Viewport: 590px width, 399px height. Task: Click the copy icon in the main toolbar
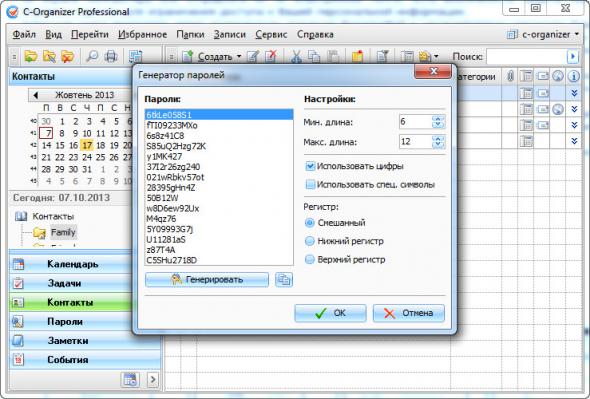pyautogui.click(x=314, y=57)
